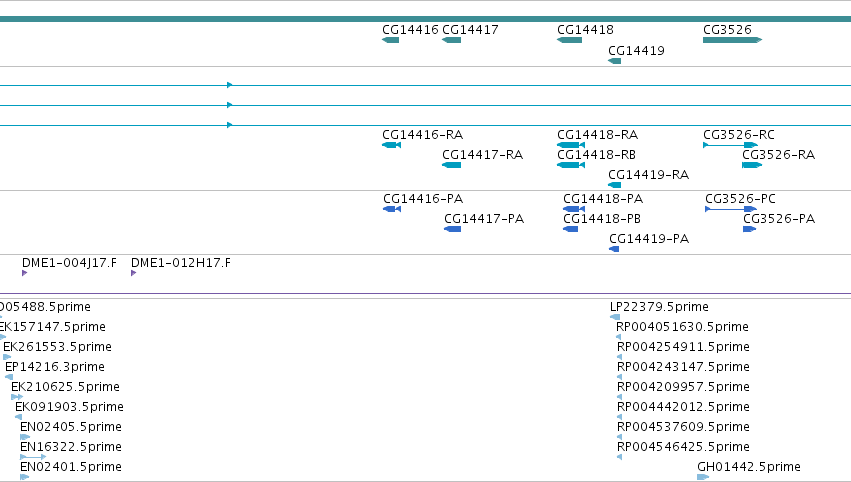Click the DME1-004J17.F BAC end

click(24, 273)
